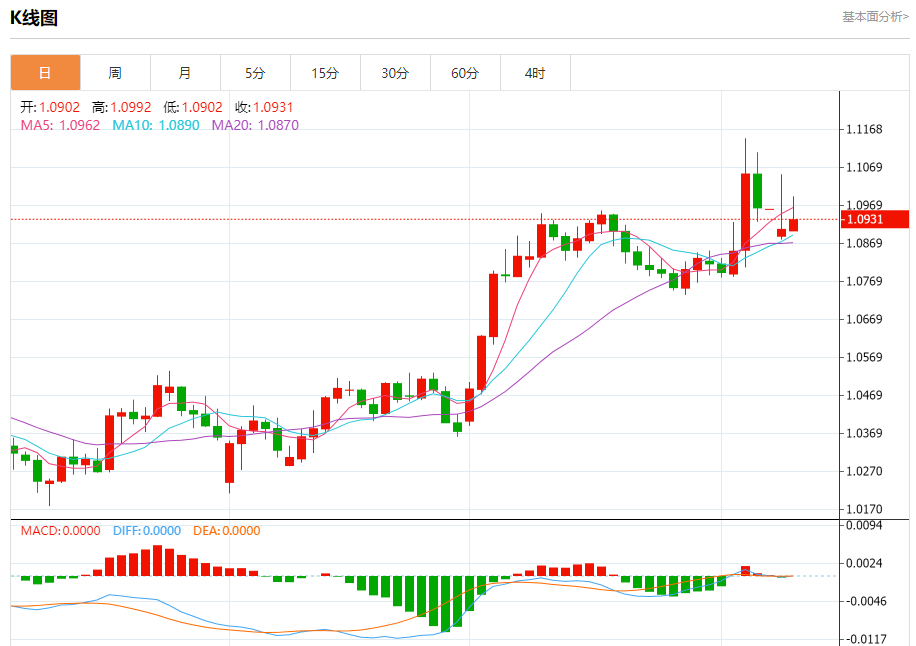Click the MA5: 1.0962 legend value
The height and width of the screenshot is (646, 916).
point(60,125)
